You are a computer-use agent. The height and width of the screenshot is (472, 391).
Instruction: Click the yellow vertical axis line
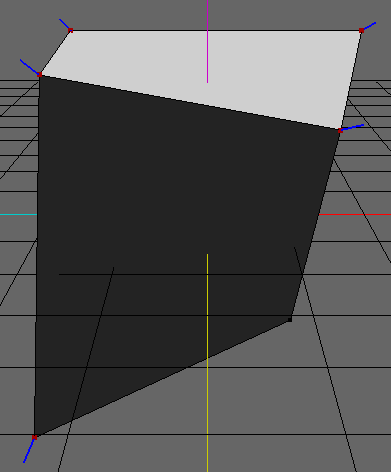coord(207,363)
